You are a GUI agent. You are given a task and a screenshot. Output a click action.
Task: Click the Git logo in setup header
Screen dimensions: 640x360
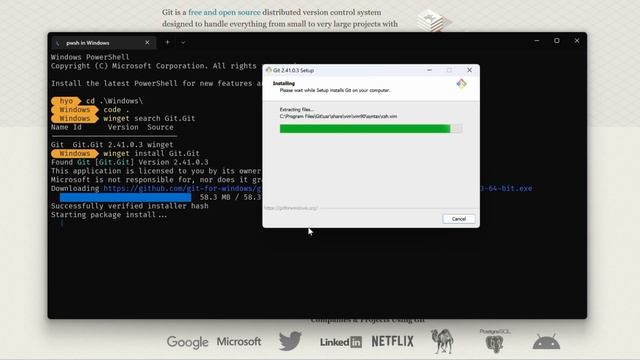tap(461, 84)
